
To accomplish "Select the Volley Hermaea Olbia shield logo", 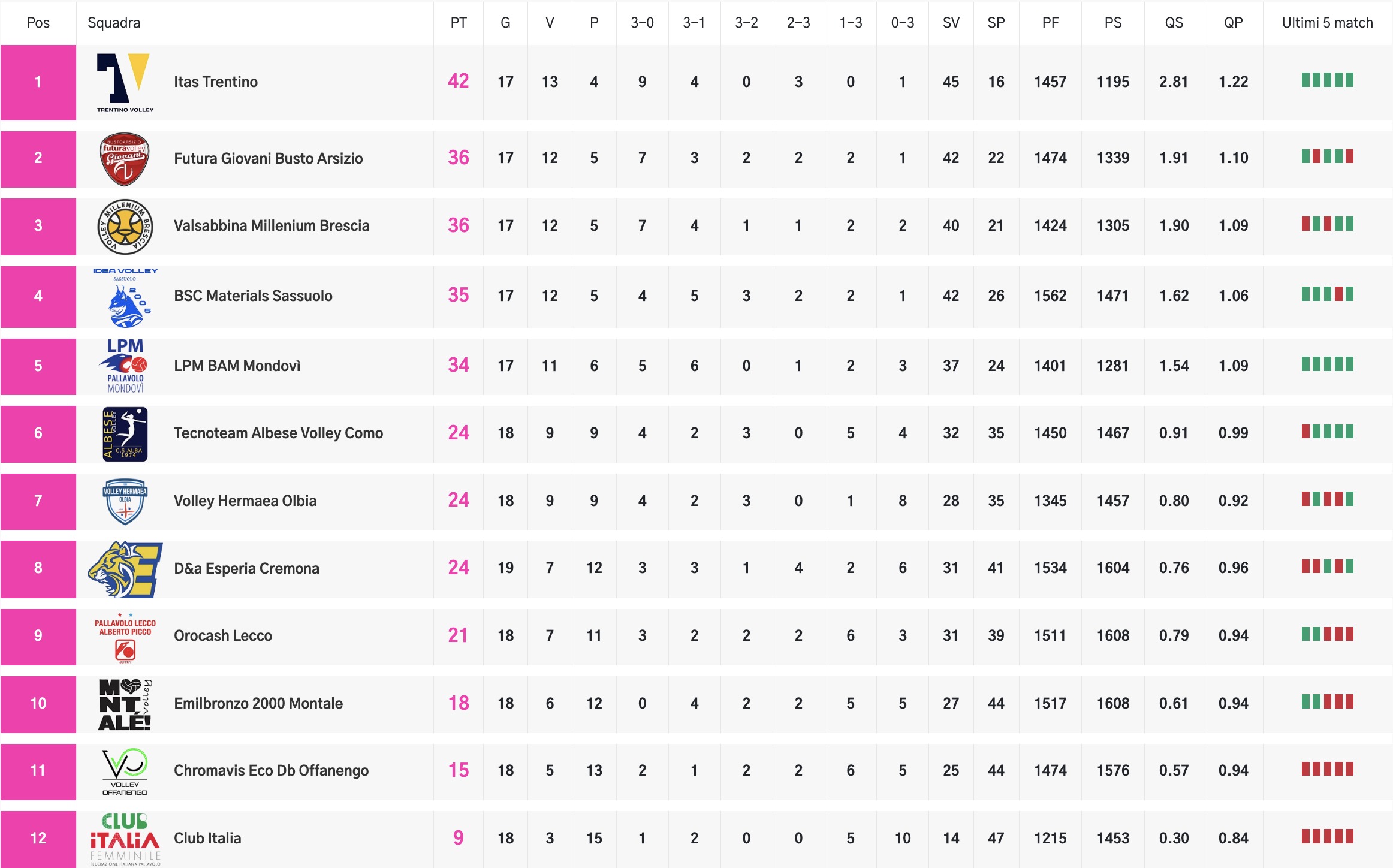I will pyautogui.click(x=125, y=501).
